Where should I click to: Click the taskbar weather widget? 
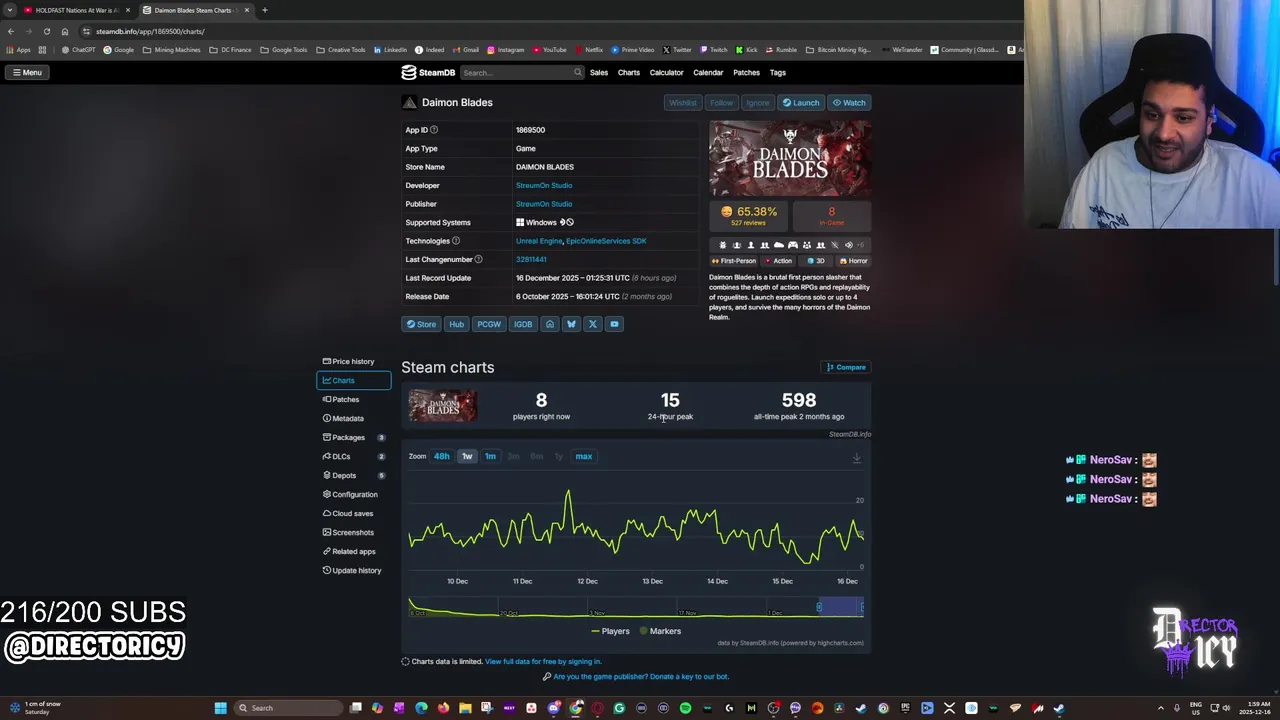coord(36,708)
